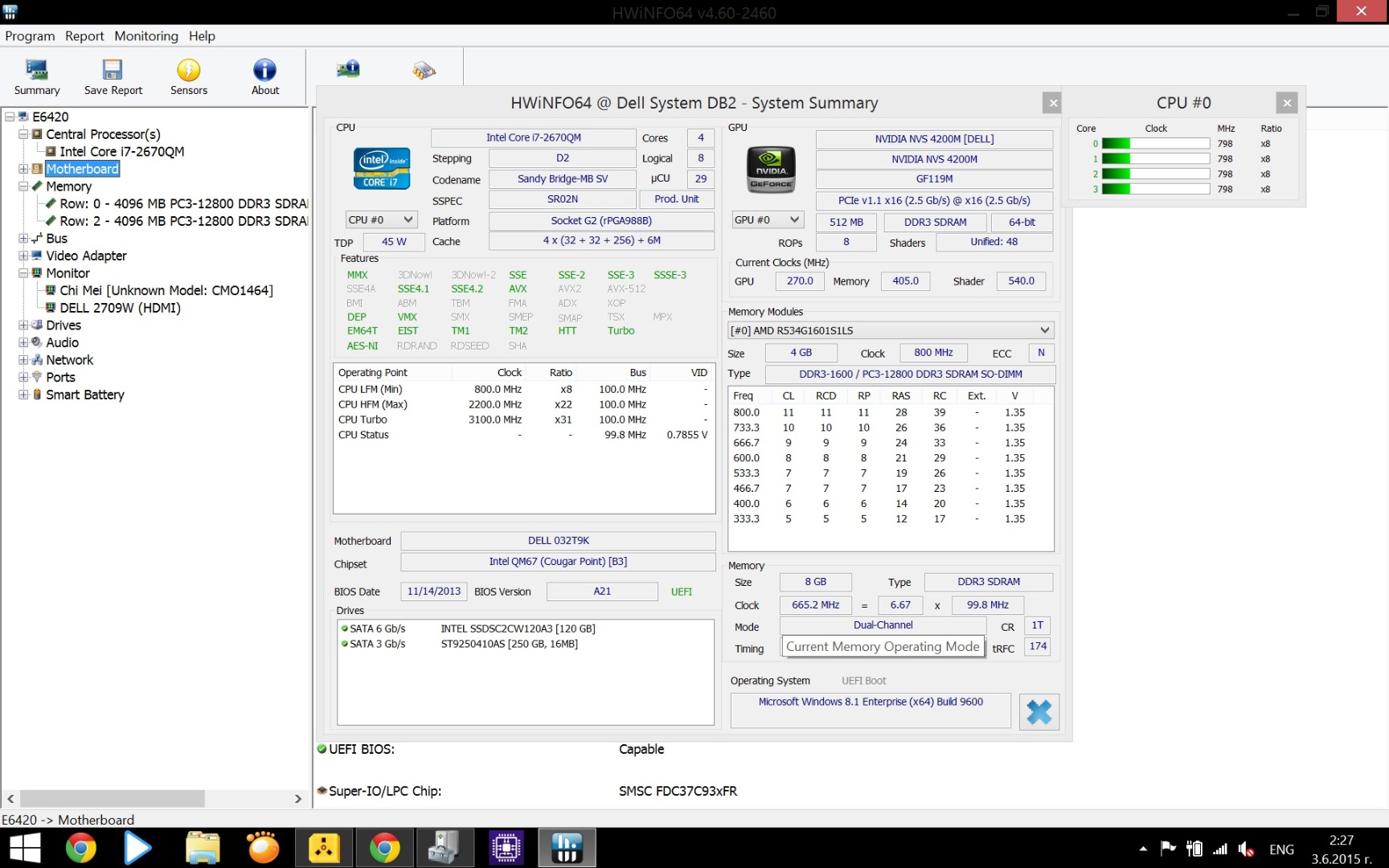Click the icon beside Super-IO/LPC Chip
The height and width of the screenshot is (868, 1389).
click(x=322, y=791)
